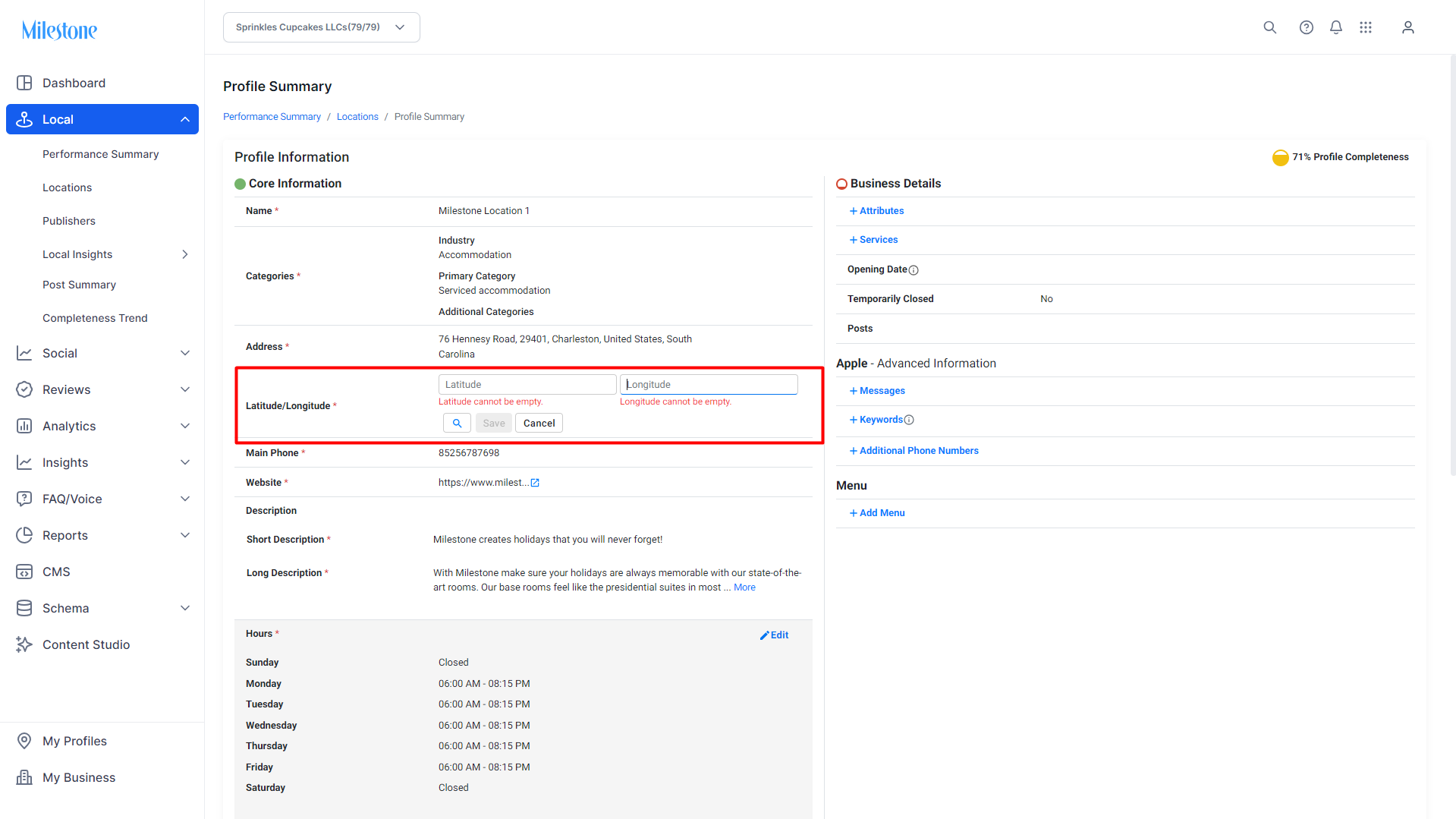The width and height of the screenshot is (1456, 819).
Task: Add Additional Phone Numbers
Action: click(x=914, y=451)
